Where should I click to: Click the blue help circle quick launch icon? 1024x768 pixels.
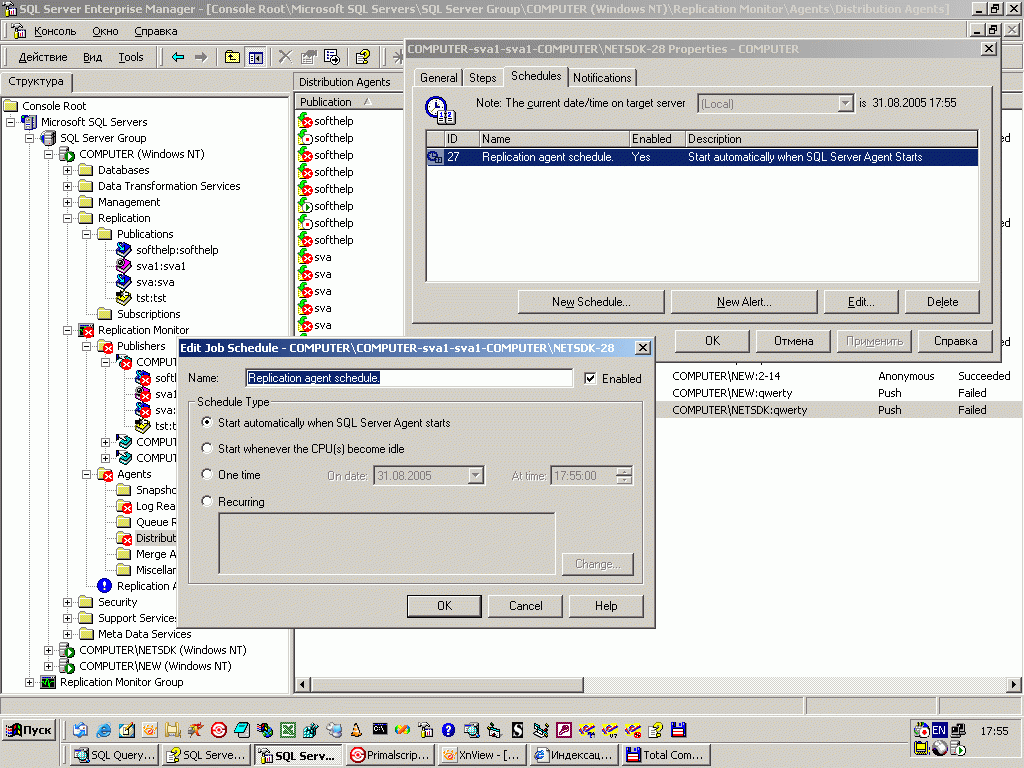coord(448,730)
